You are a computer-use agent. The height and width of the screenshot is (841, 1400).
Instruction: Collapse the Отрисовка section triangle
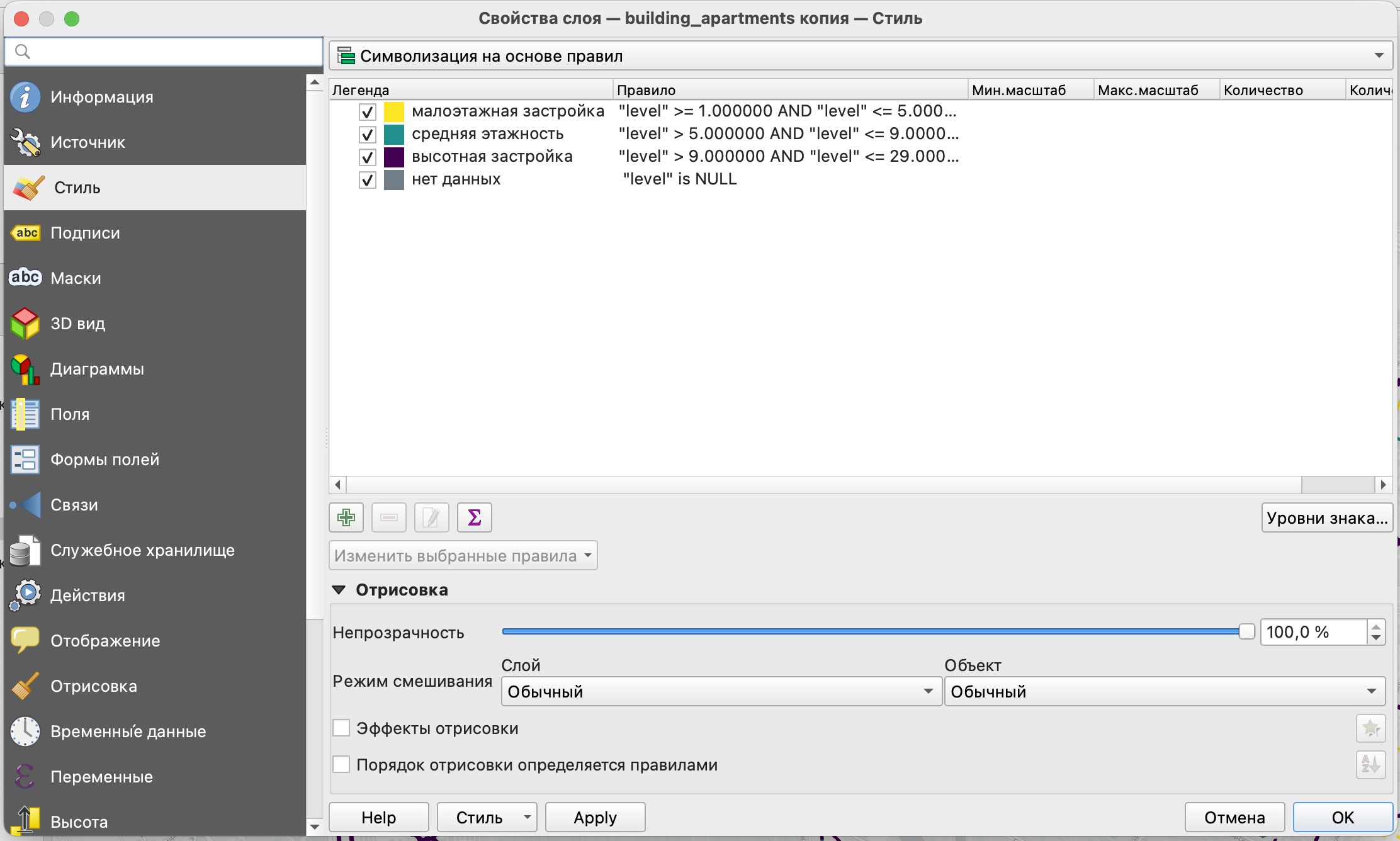(x=339, y=590)
